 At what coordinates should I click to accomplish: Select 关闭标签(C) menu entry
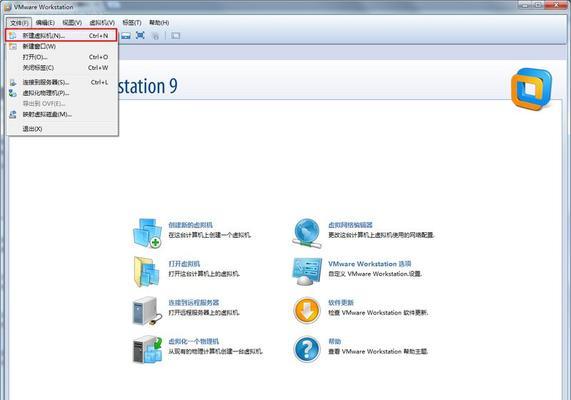pyautogui.click(x=61, y=68)
